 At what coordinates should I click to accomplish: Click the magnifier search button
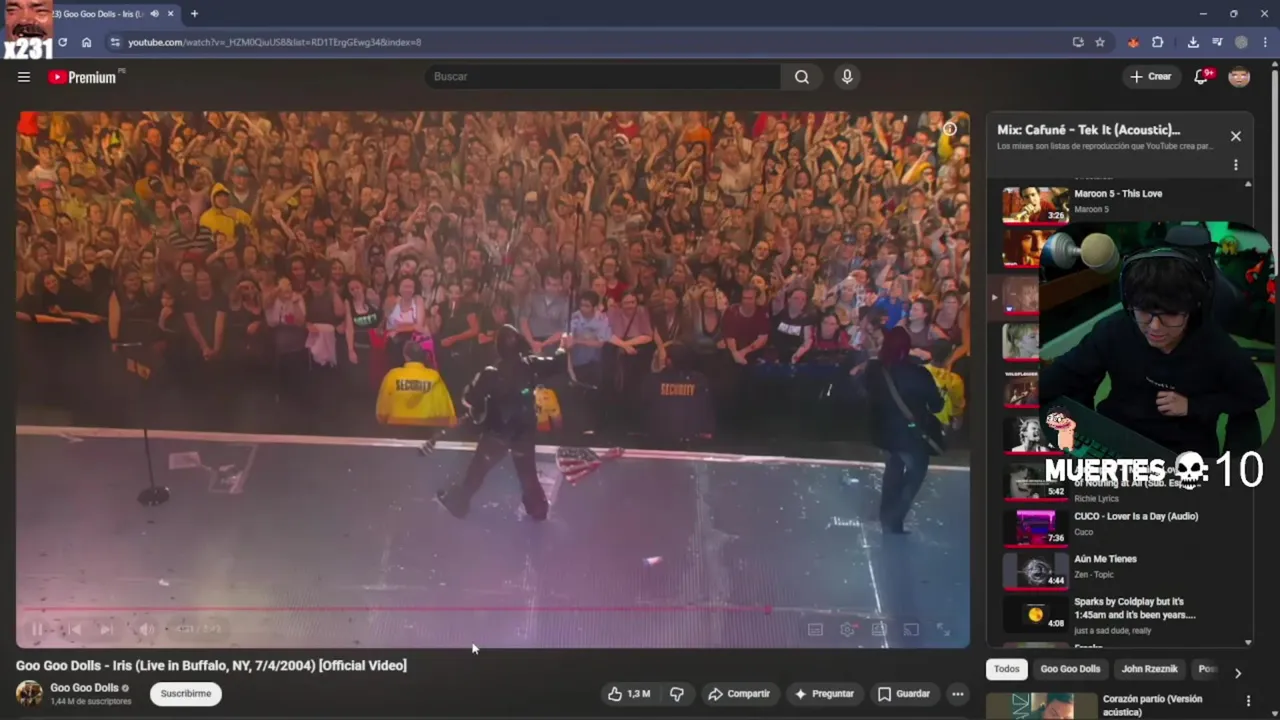(x=802, y=77)
